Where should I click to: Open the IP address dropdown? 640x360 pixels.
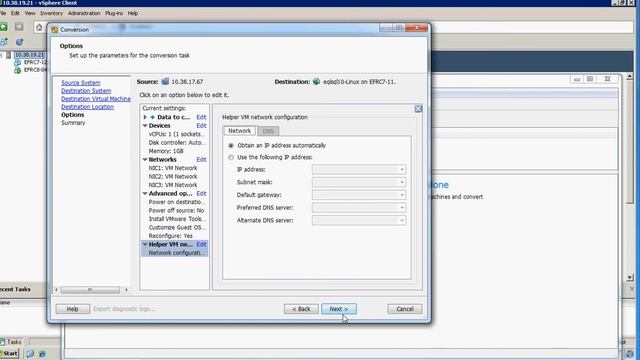(402, 170)
